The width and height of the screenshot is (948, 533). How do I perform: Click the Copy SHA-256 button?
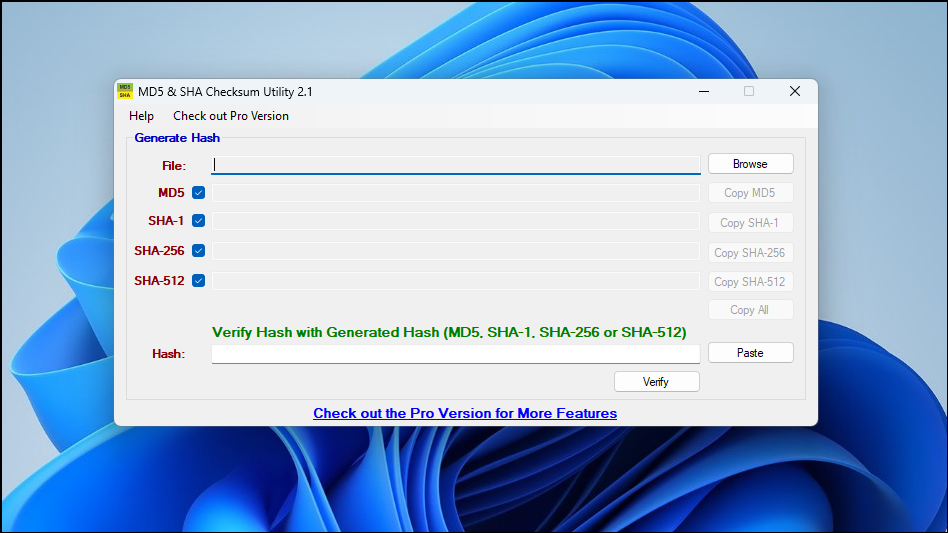750,253
